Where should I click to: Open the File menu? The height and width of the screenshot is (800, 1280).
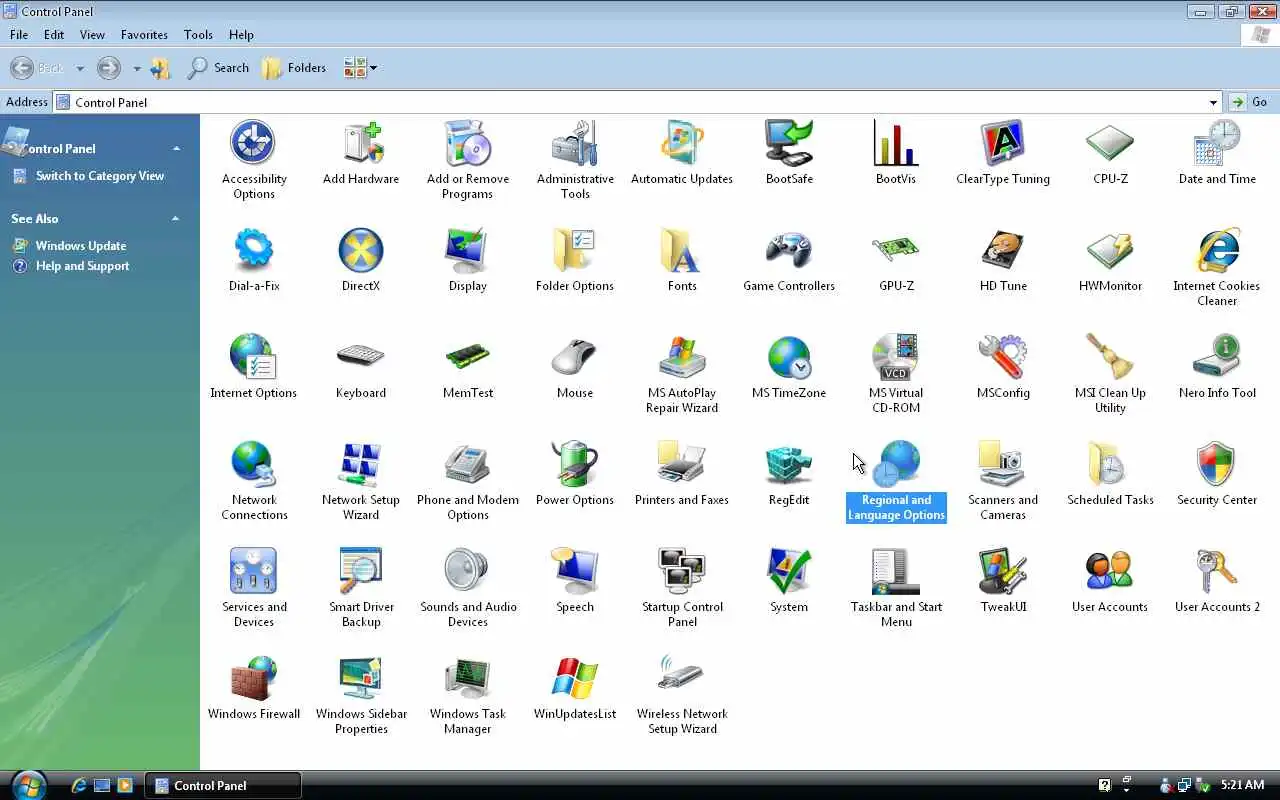click(x=19, y=34)
